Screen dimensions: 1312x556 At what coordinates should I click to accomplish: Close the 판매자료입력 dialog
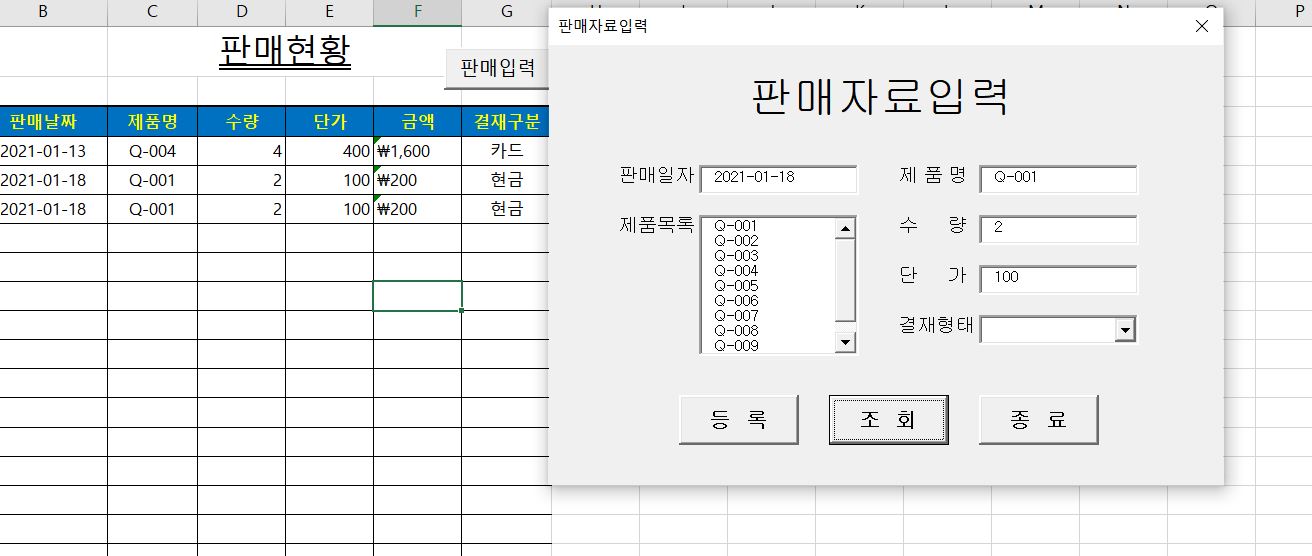tap(1202, 27)
